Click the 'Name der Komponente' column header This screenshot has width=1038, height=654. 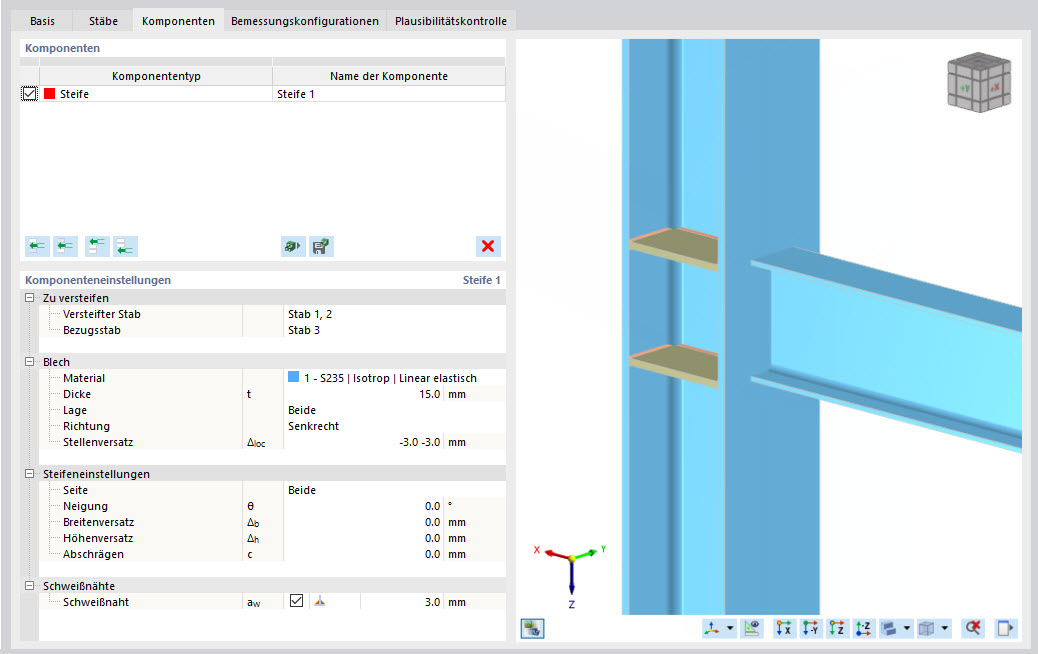(389, 76)
